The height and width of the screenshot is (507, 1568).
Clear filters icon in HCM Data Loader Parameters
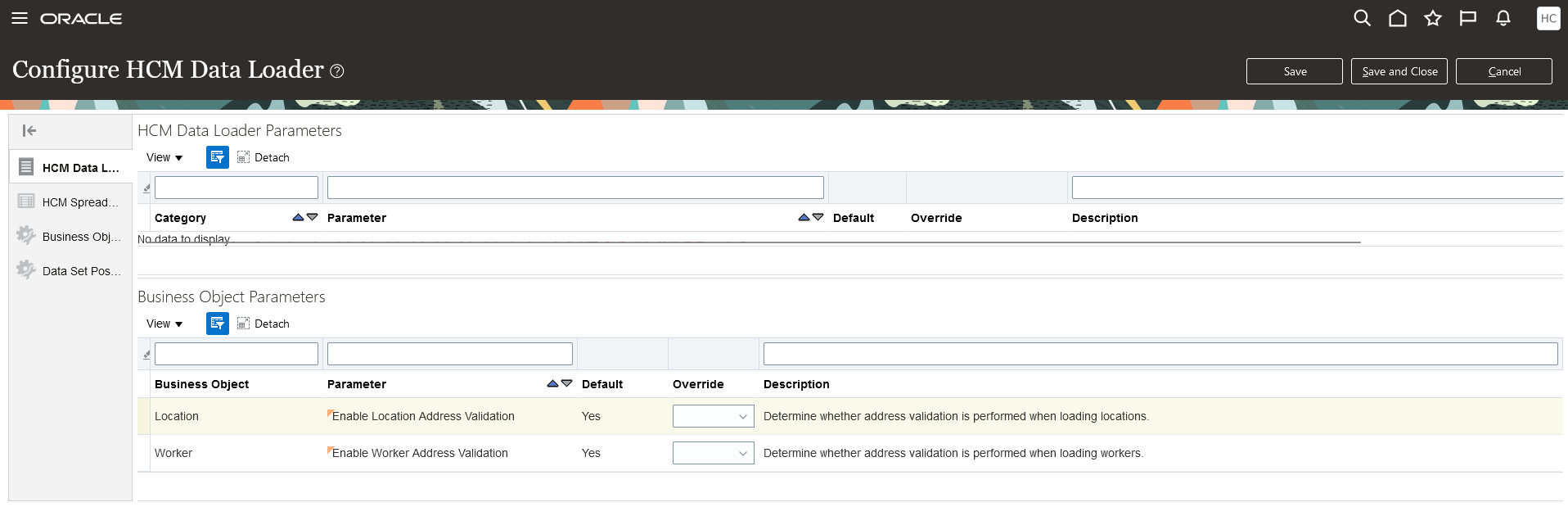point(146,188)
